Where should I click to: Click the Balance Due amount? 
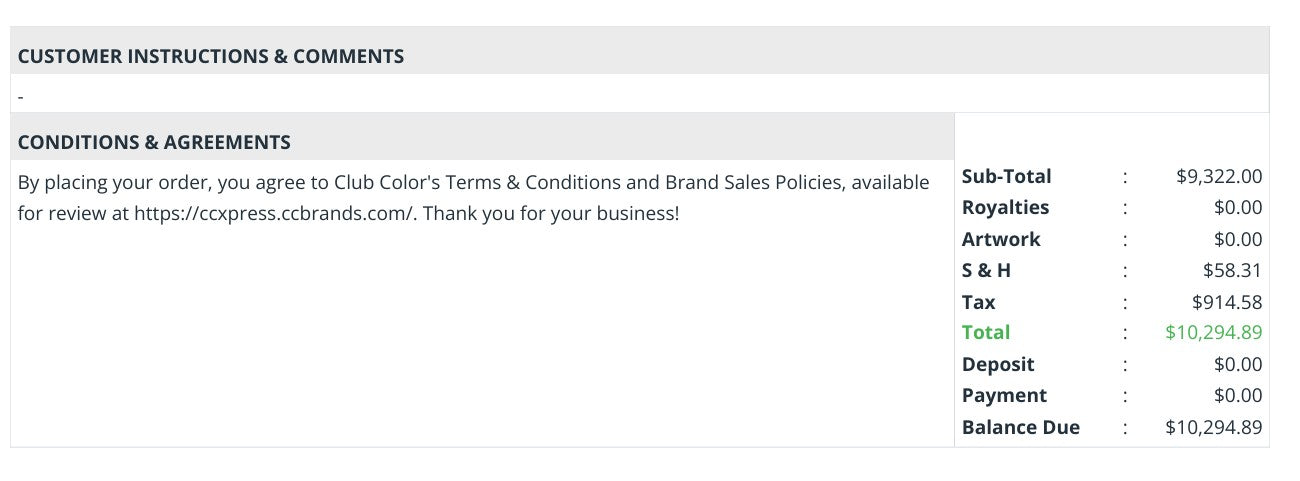pyautogui.click(x=1214, y=427)
